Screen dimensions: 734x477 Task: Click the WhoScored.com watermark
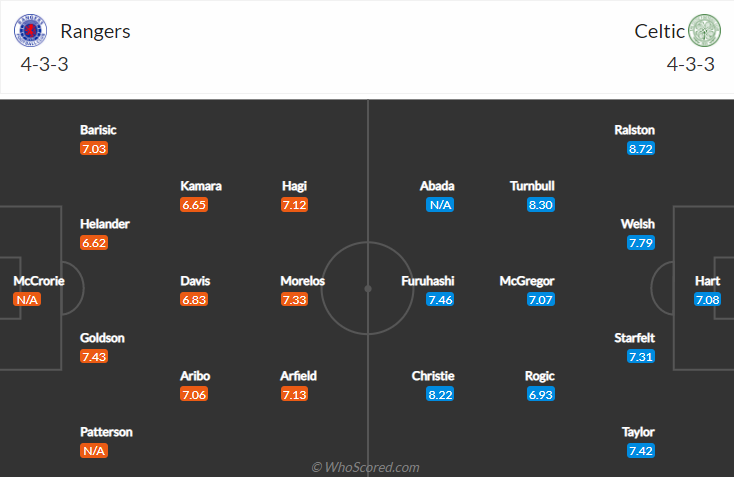pos(366,467)
